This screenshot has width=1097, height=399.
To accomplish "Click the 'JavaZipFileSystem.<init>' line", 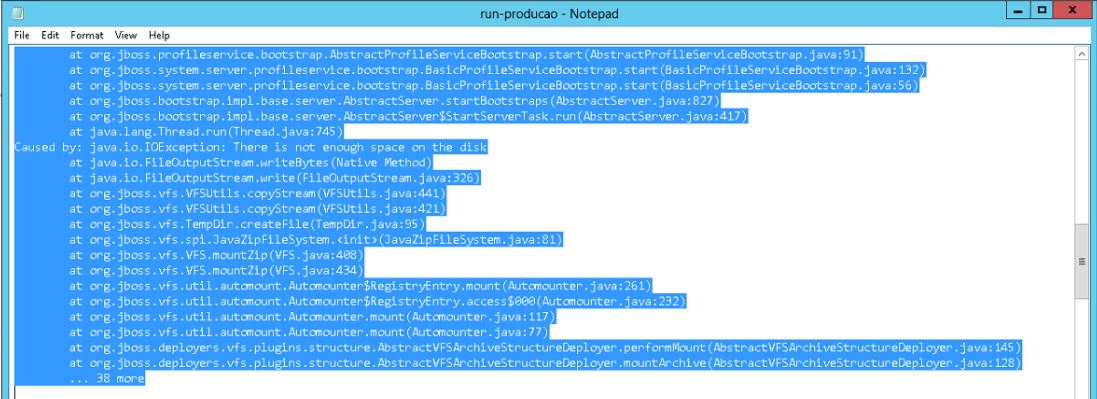I will [316, 240].
